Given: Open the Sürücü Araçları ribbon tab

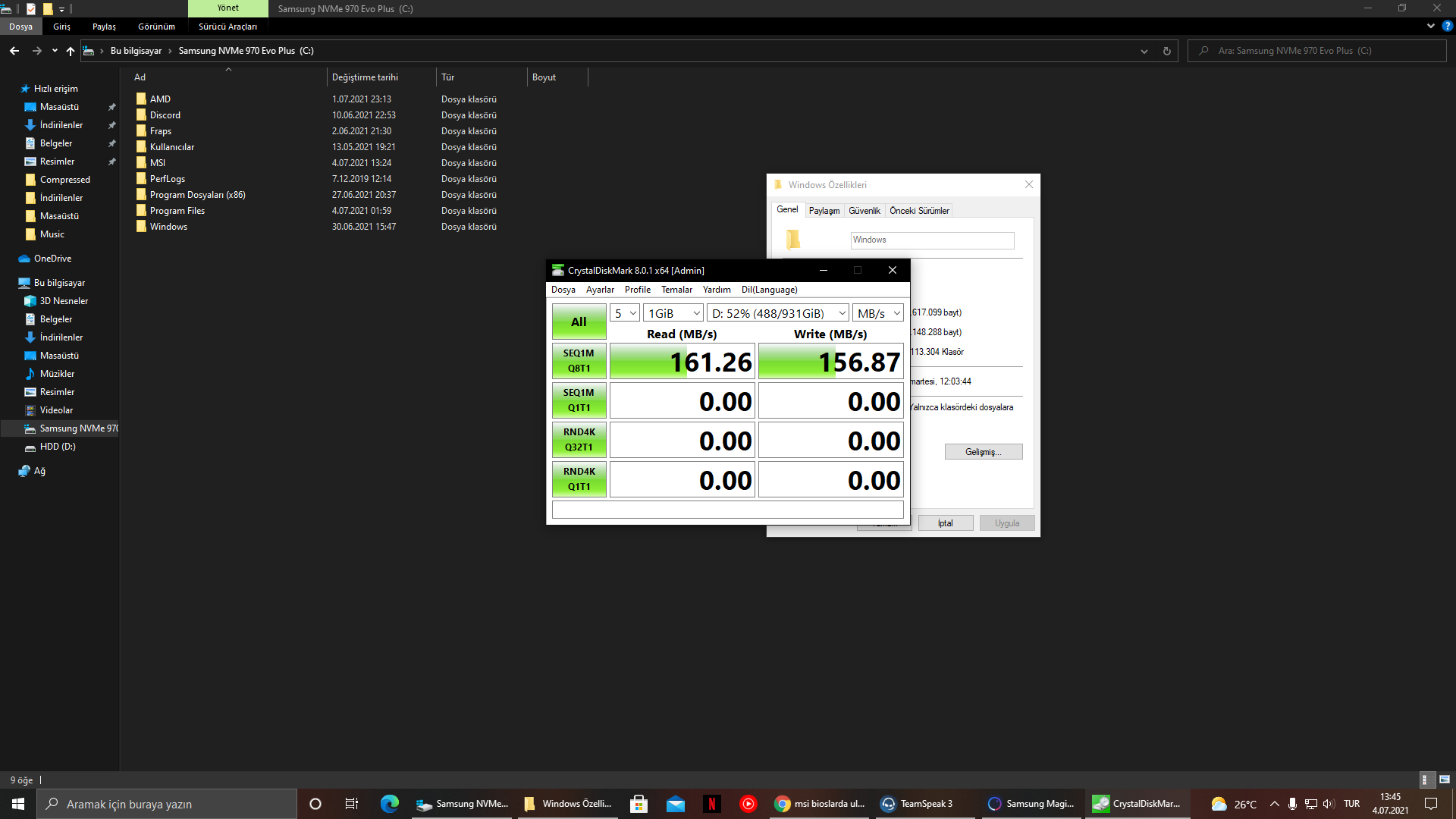Looking at the screenshot, I should [x=227, y=27].
